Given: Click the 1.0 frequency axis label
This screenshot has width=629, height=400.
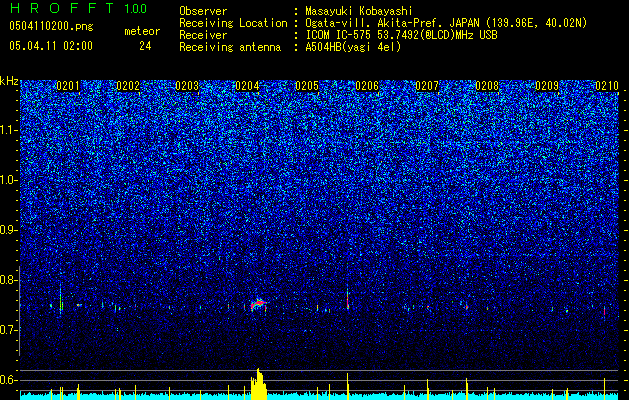Looking at the screenshot, I should (x=8, y=180).
